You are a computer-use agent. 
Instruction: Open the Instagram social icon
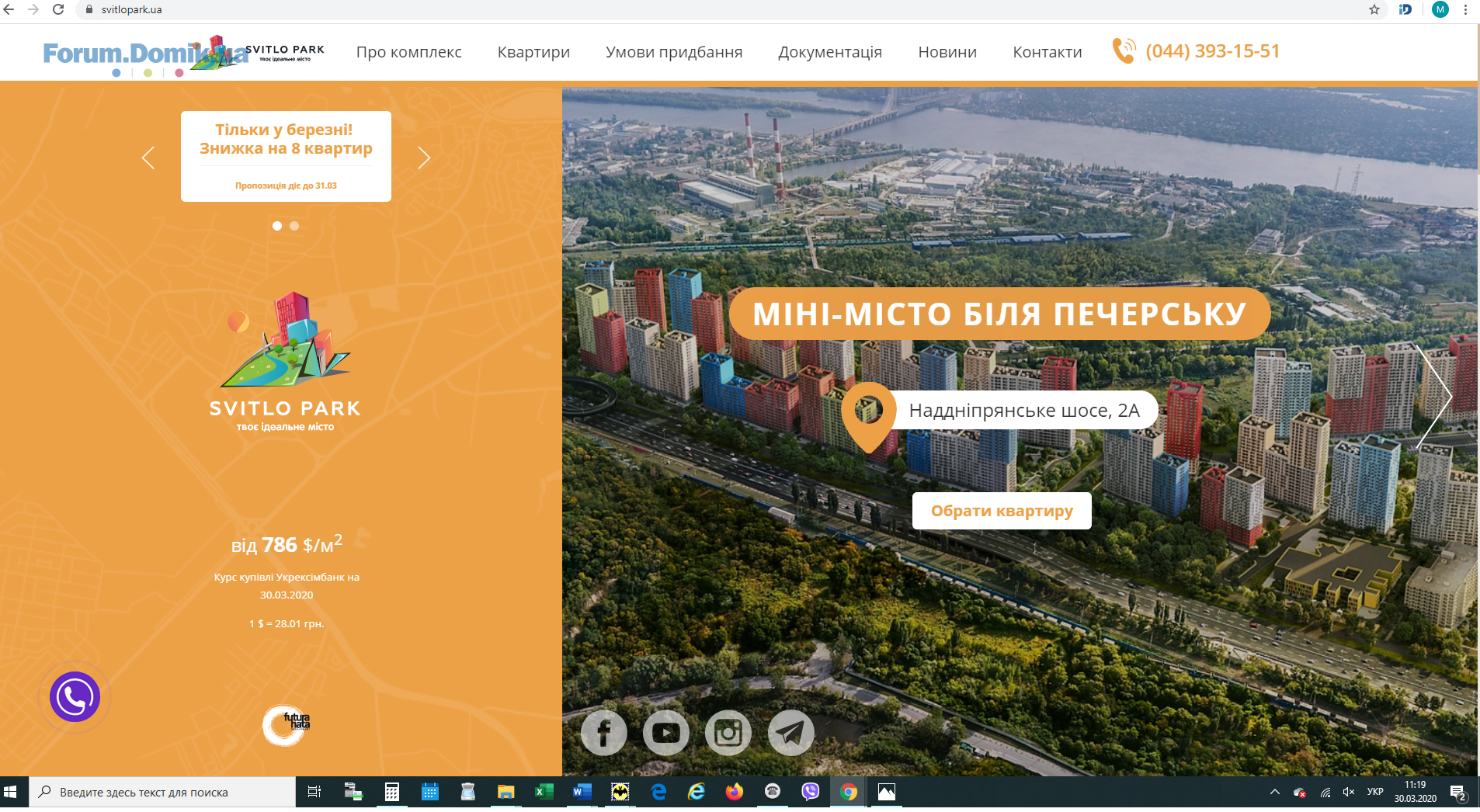pyautogui.click(x=728, y=733)
